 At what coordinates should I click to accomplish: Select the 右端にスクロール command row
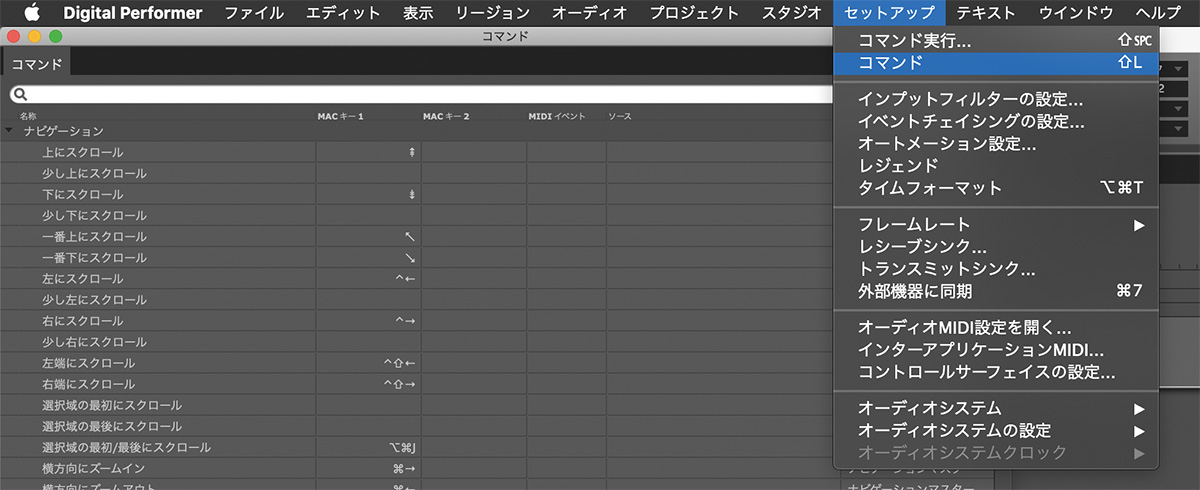click(416, 384)
